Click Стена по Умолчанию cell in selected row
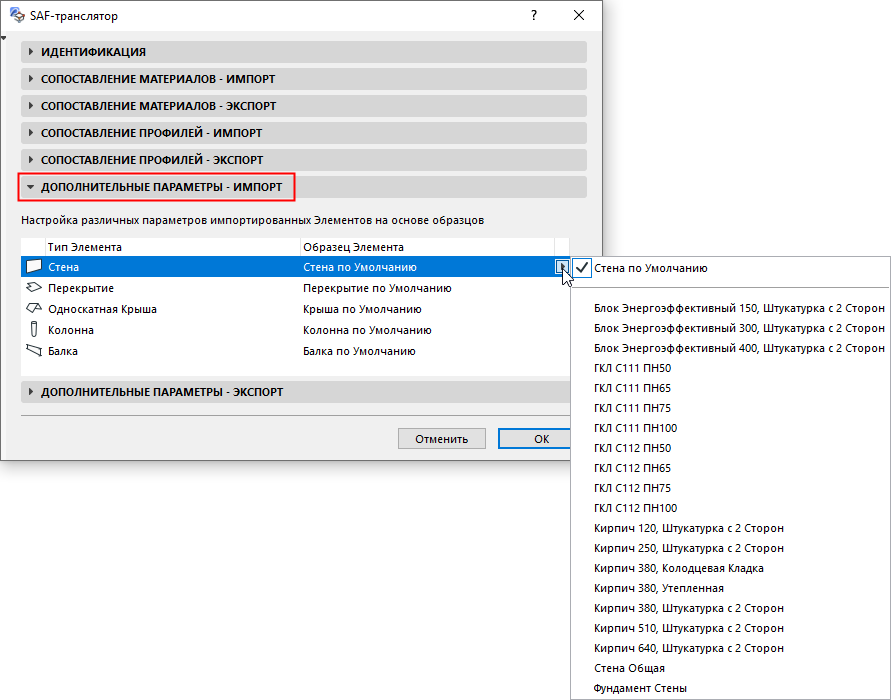Image resolution: width=891 pixels, height=700 pixels. pos(360,267)
